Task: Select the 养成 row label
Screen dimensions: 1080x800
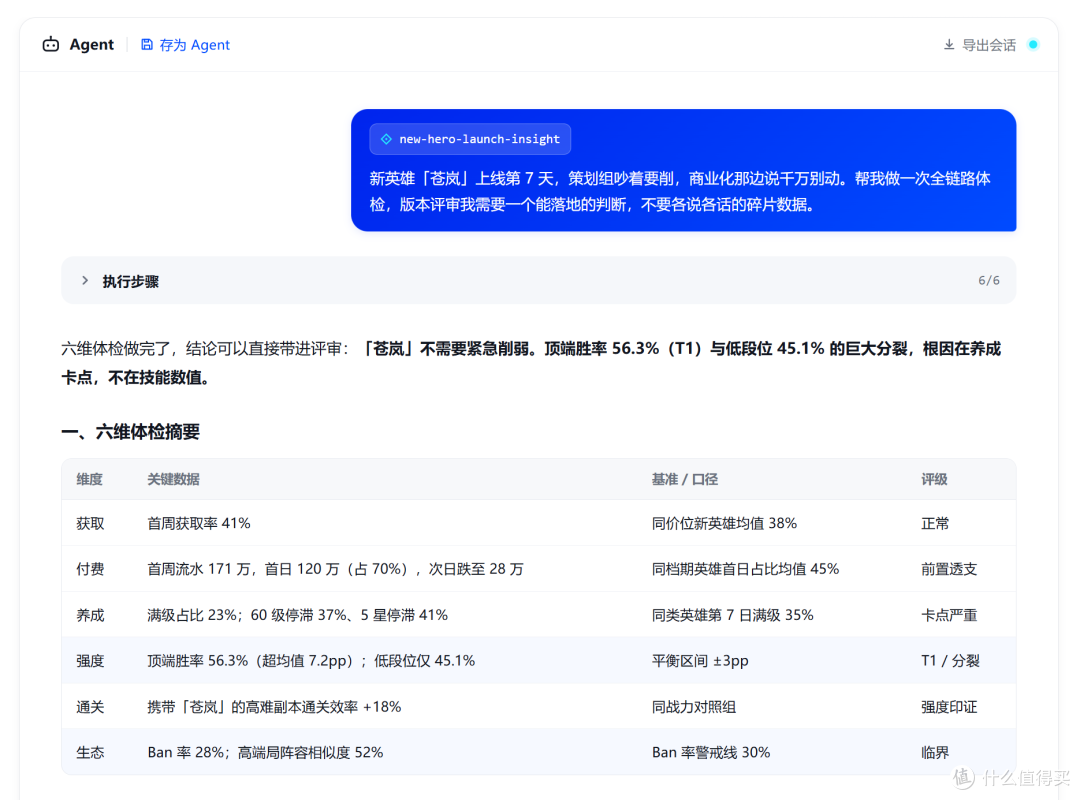Action: (x=90, y=615)
